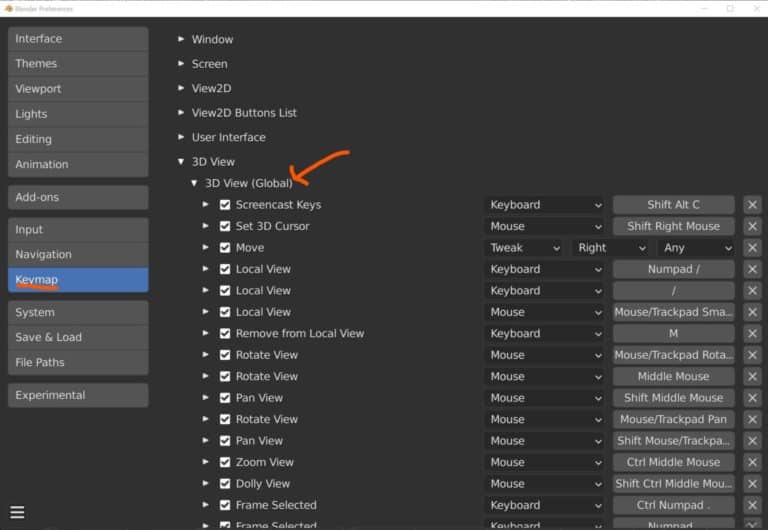The height and width of the screenshot is (530, 768).
Task: Remove the Dolly View keymap entry
Action: pyautogui.click(x=752, y=484)
